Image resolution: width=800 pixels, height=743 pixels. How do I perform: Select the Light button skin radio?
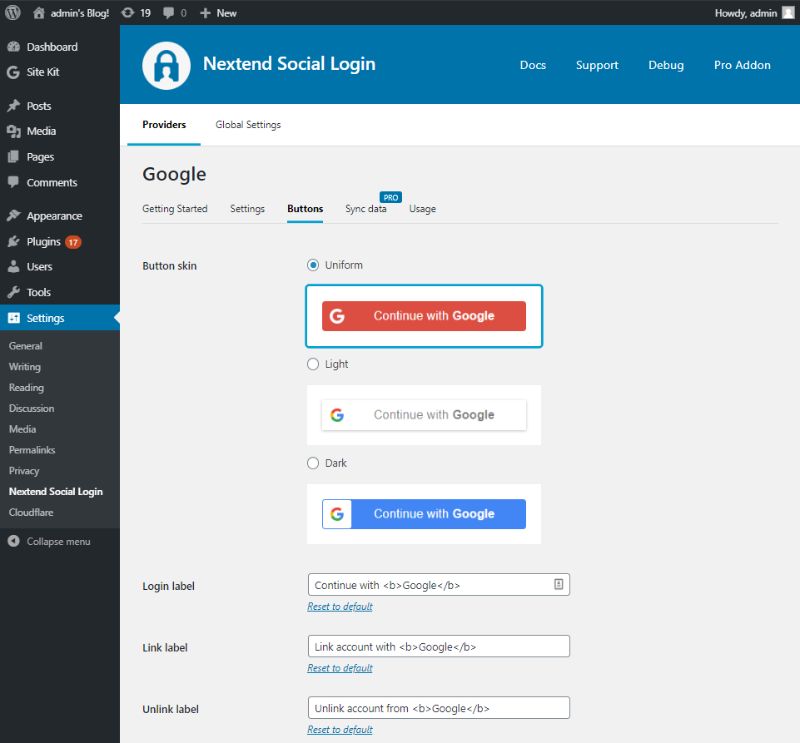313,364
